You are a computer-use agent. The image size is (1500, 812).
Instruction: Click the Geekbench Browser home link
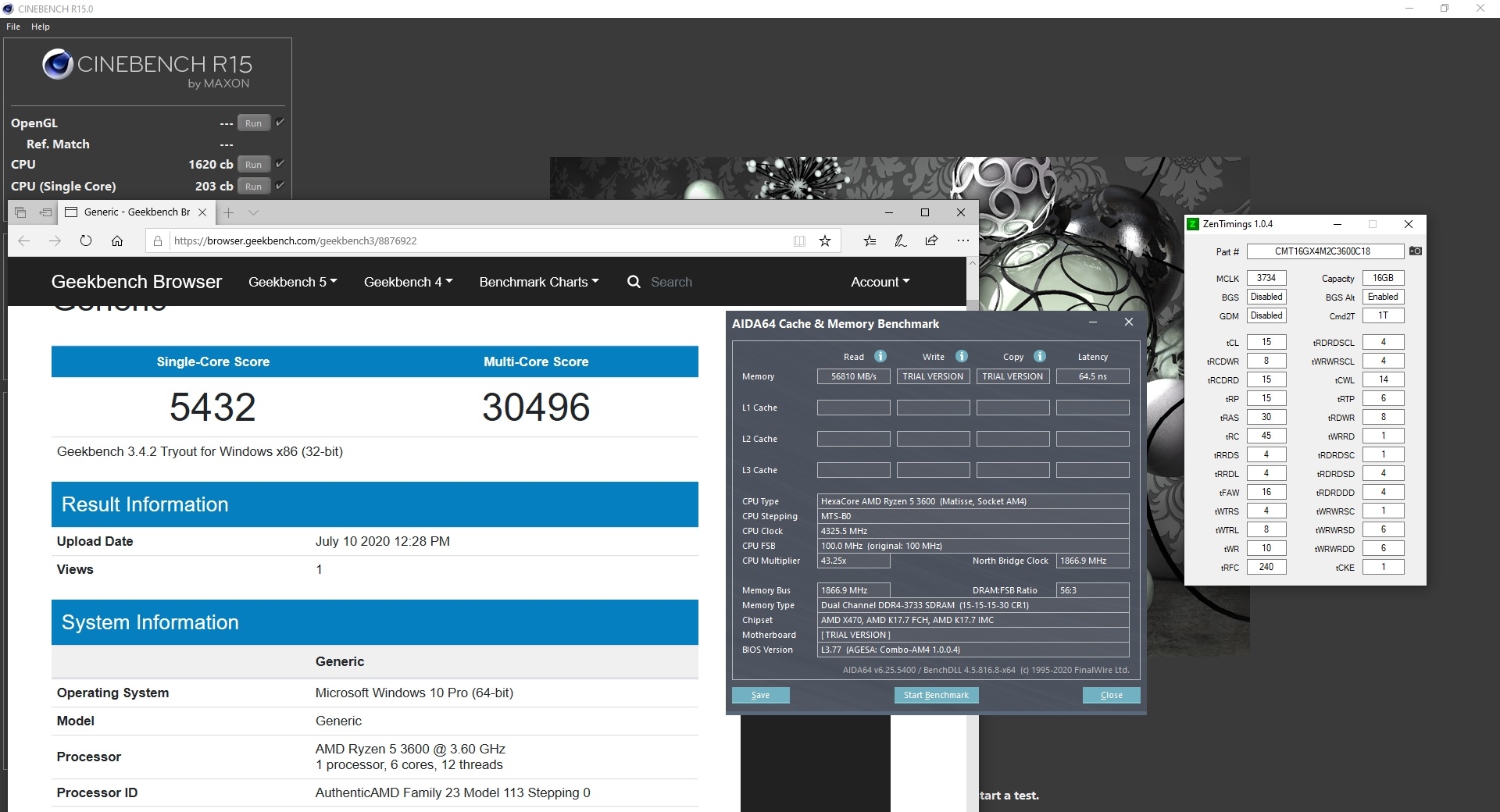click(x=137, y=282)
